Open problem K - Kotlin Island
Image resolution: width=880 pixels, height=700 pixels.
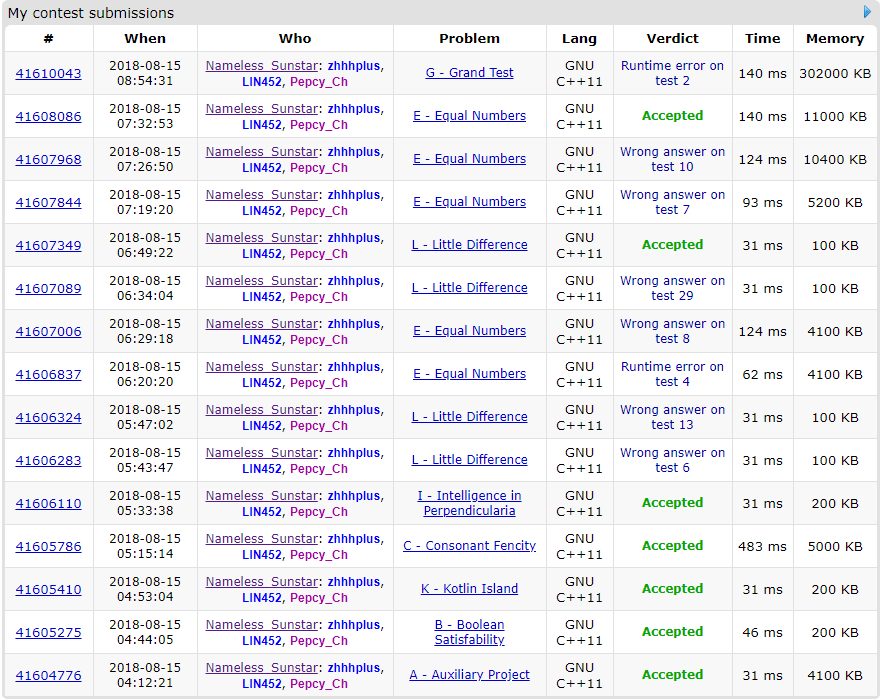[x=469, y=589]
